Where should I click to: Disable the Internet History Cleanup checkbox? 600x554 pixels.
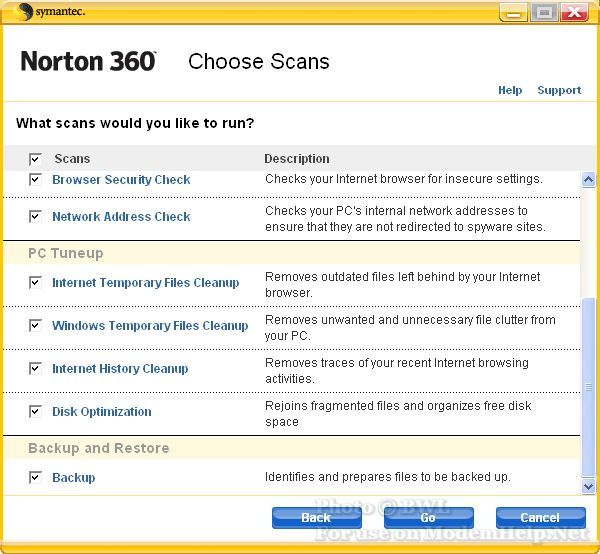[35, 368]
